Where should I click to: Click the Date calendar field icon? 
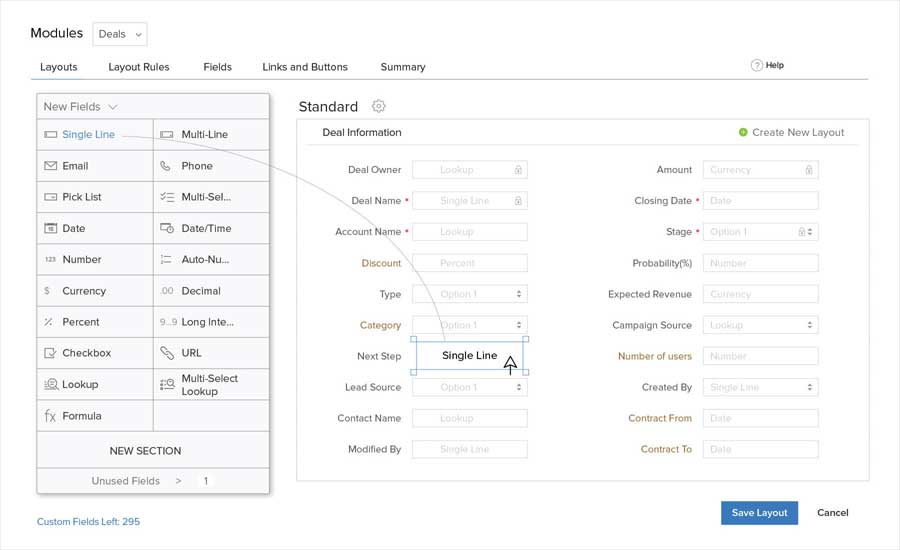point(50,228)
